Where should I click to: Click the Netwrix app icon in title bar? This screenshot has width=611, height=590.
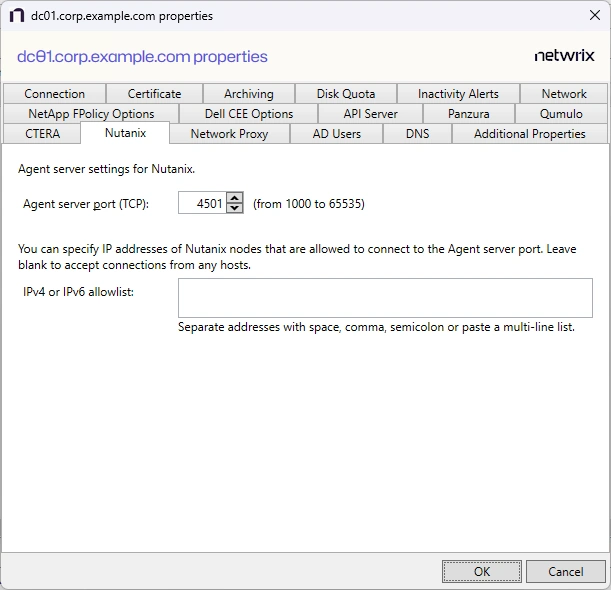click(16, 16)
